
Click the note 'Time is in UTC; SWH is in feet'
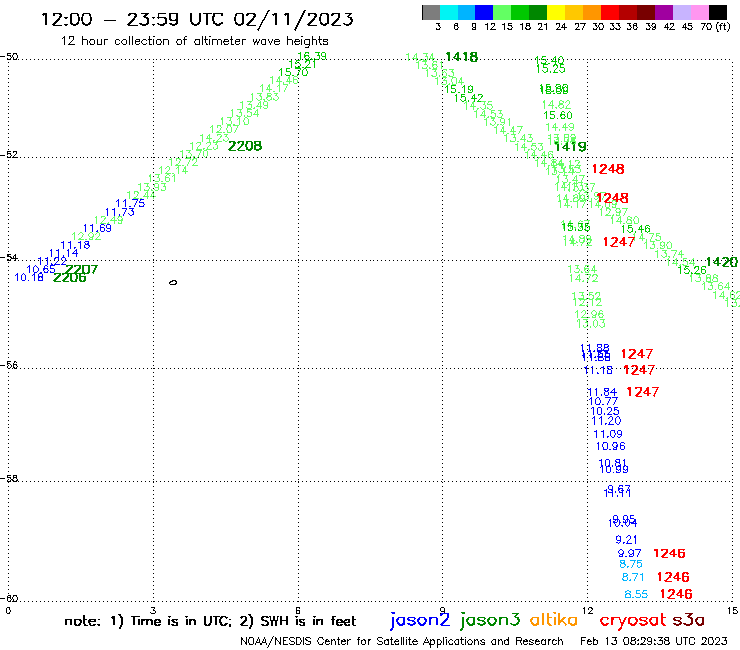click(210, 621)
